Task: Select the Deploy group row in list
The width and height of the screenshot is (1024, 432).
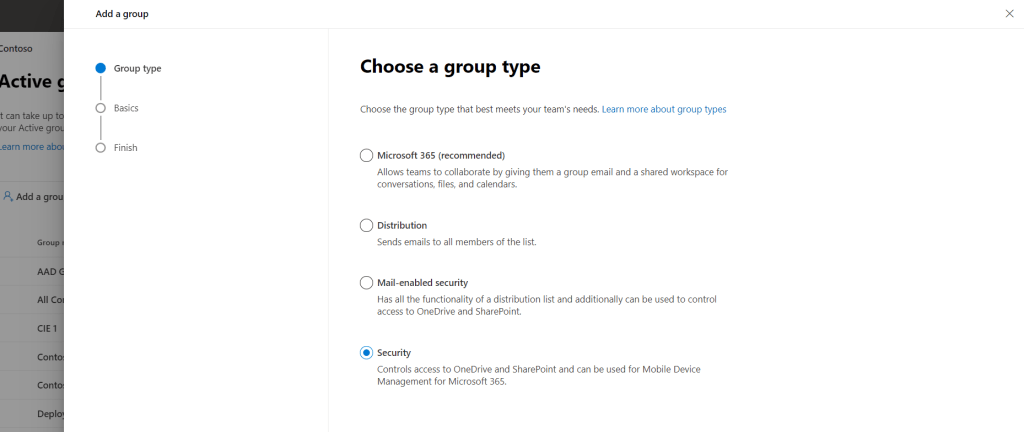Action: [x=50, y=414]
